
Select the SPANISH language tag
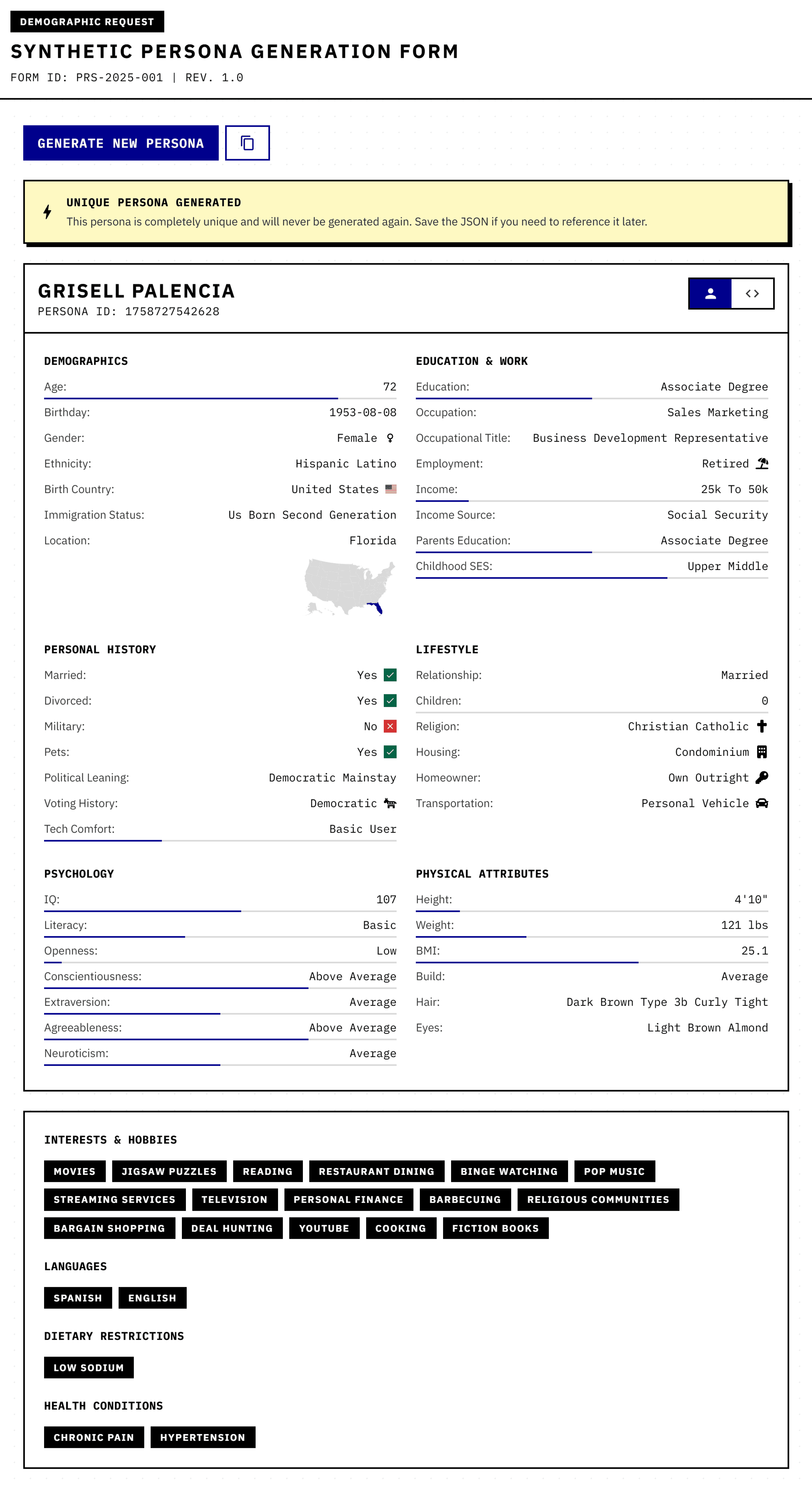point(77,1298)
